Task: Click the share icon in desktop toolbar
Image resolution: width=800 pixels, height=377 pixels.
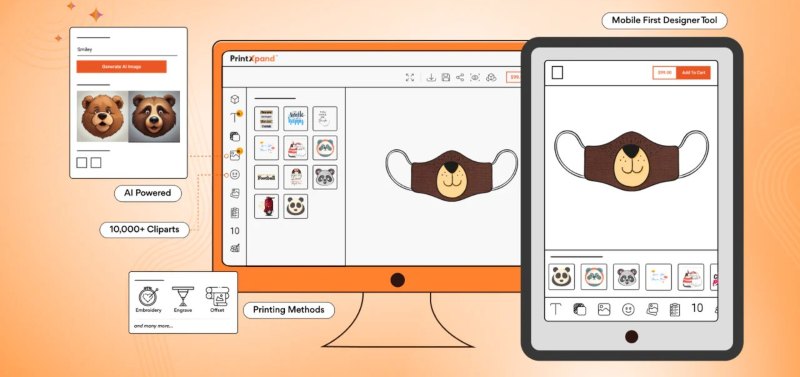Action: 460,78
